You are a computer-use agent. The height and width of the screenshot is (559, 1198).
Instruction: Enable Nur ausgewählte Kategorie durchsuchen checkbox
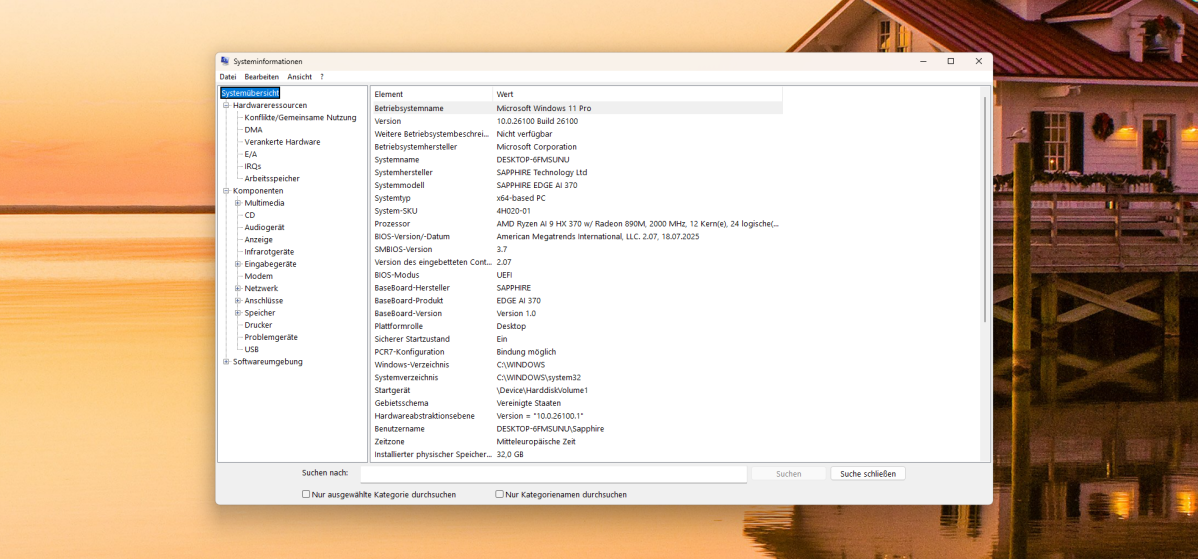[306, 494]
